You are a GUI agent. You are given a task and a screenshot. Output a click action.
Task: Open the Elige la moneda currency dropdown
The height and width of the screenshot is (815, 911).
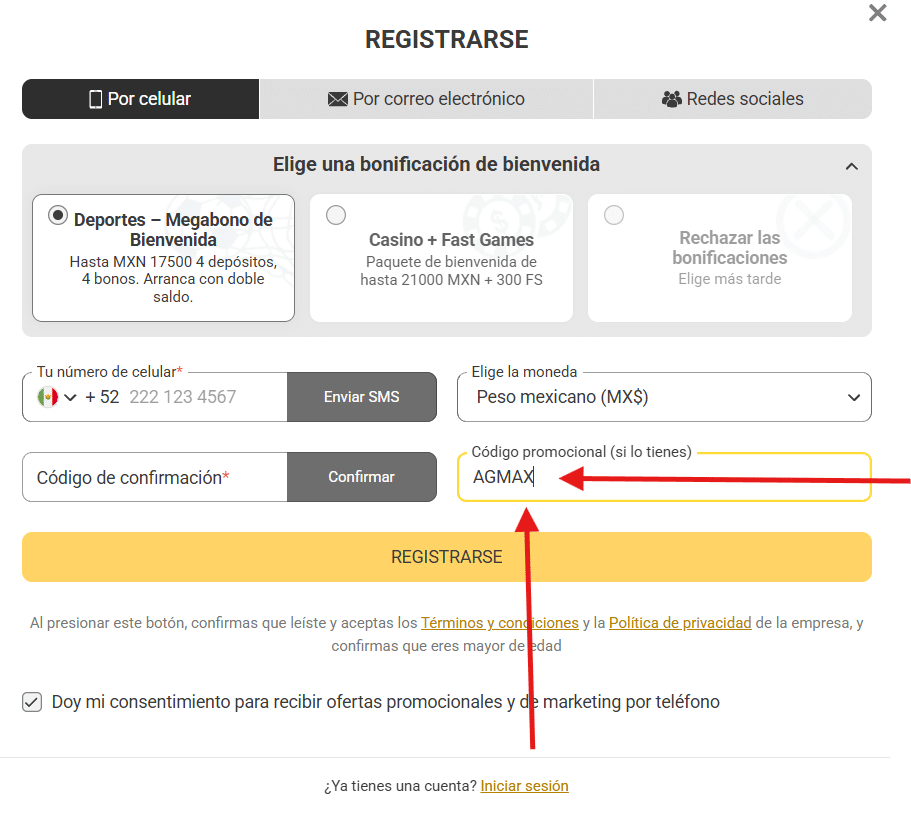click(x=664, y=397)
